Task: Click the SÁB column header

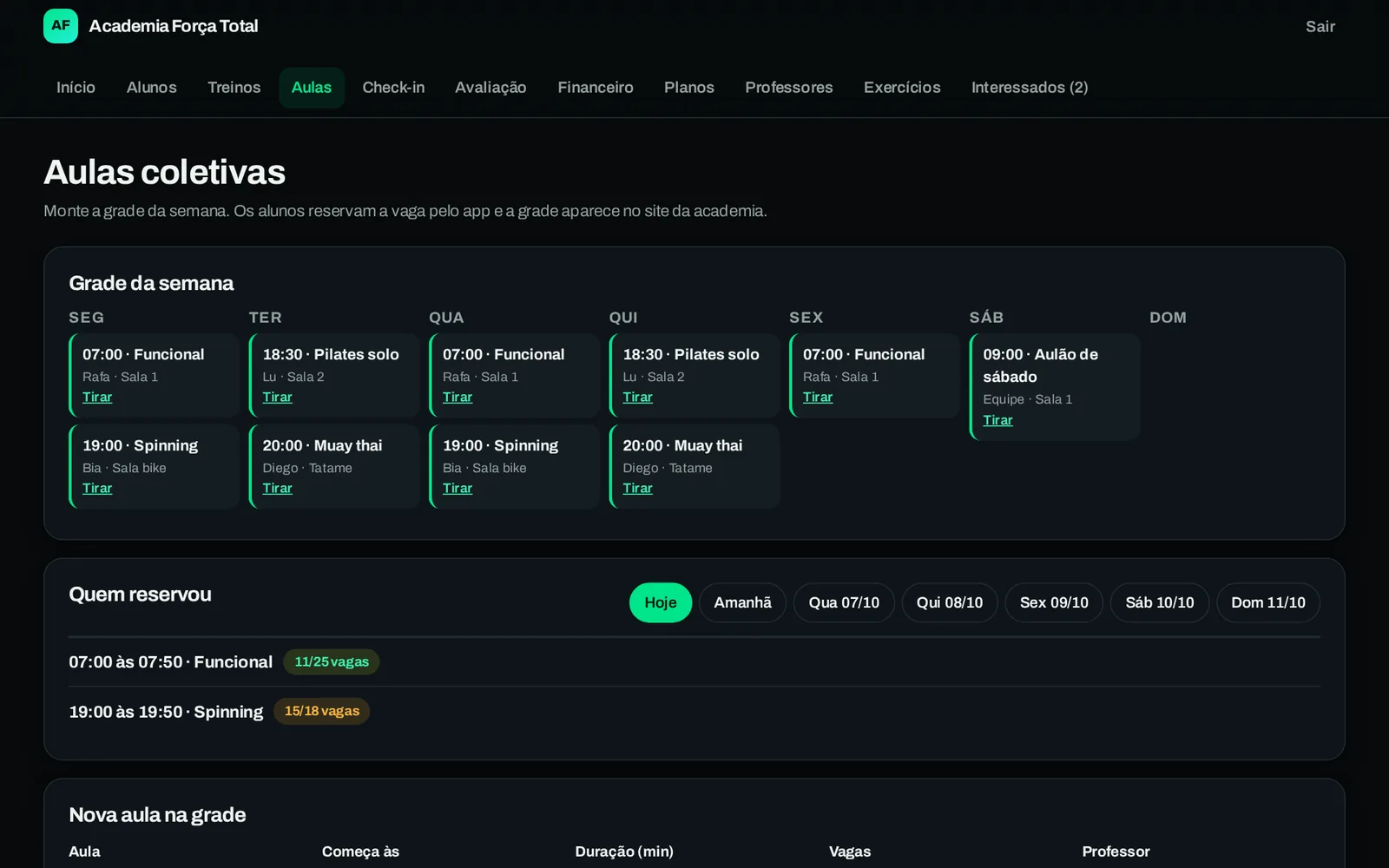Action: pyautogui.click(x=986, y=318)
